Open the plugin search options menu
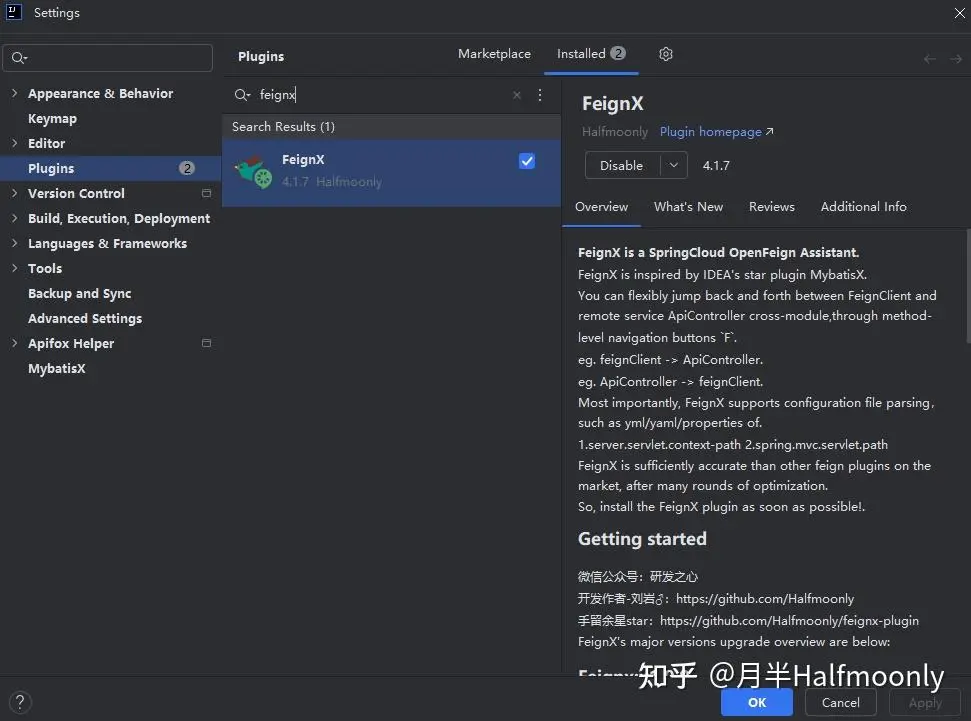971x721 pixels. (x=540, y=95)
